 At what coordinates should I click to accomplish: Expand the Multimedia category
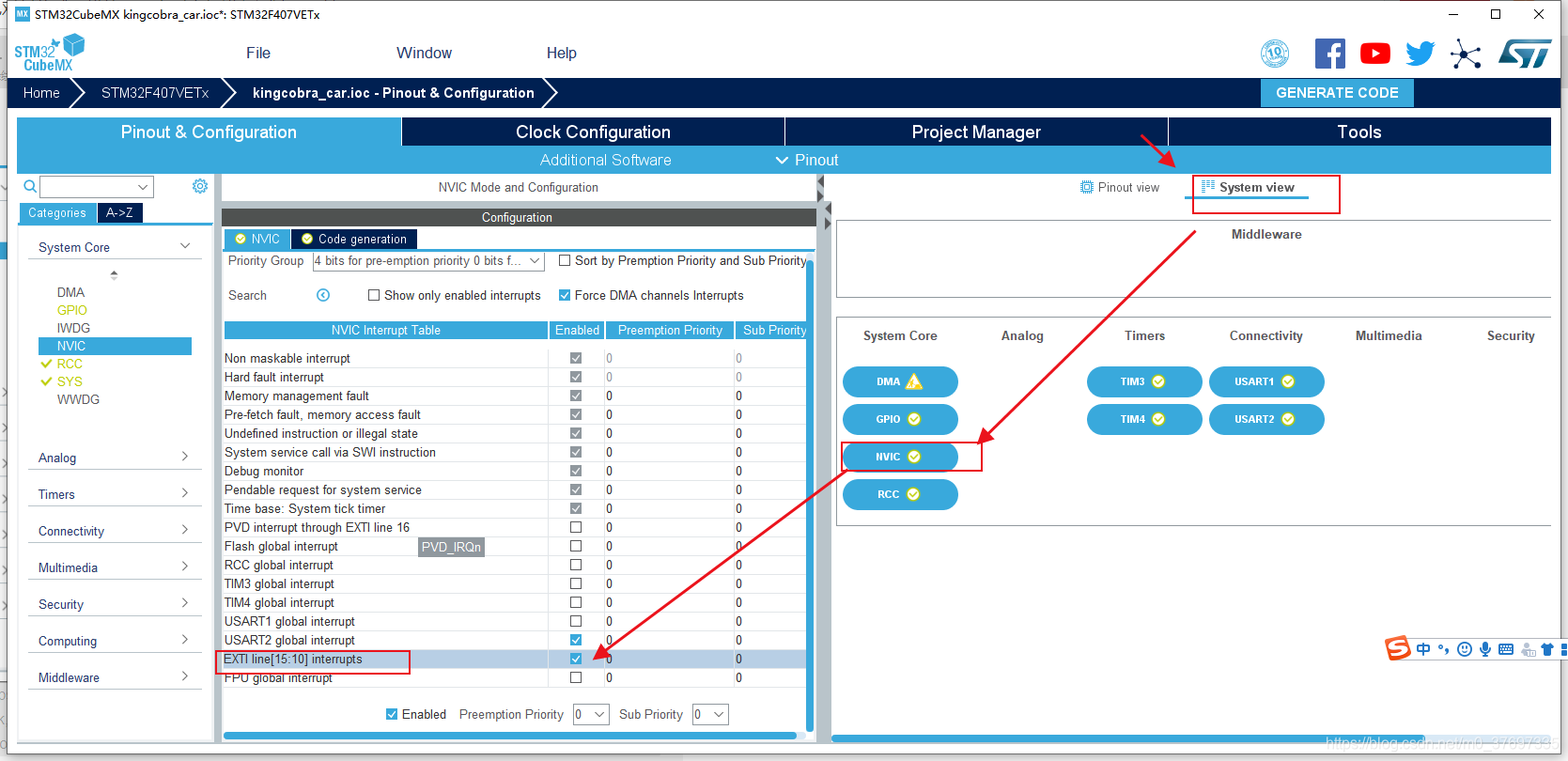115,567
